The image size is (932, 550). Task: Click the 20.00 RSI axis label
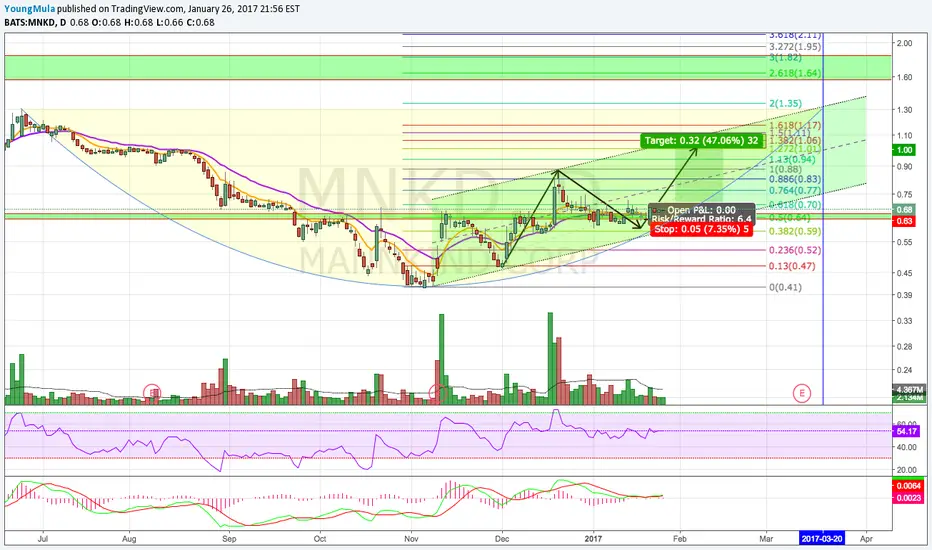point(906,470)
